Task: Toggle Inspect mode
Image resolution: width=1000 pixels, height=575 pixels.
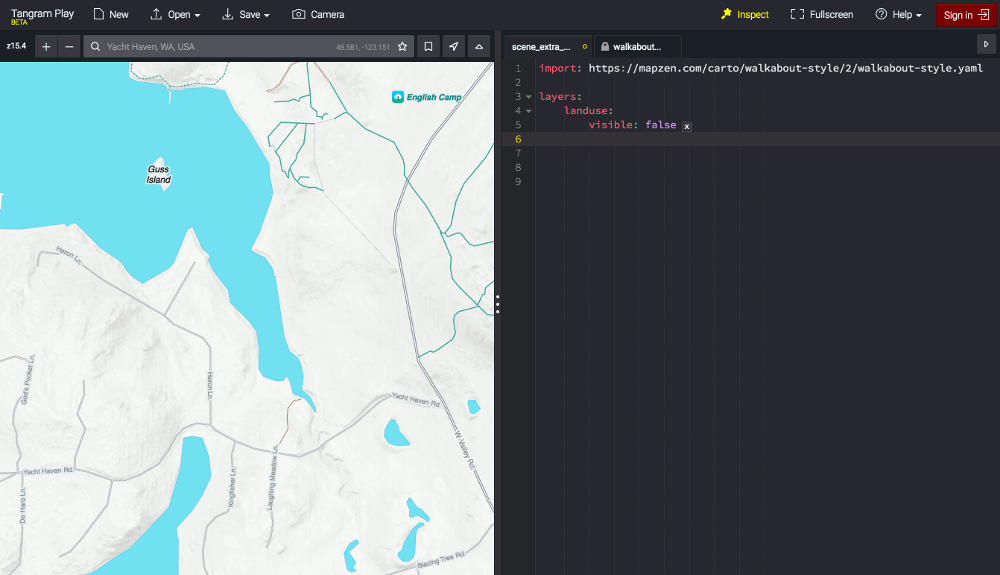Action: click(x=745, y=14)
